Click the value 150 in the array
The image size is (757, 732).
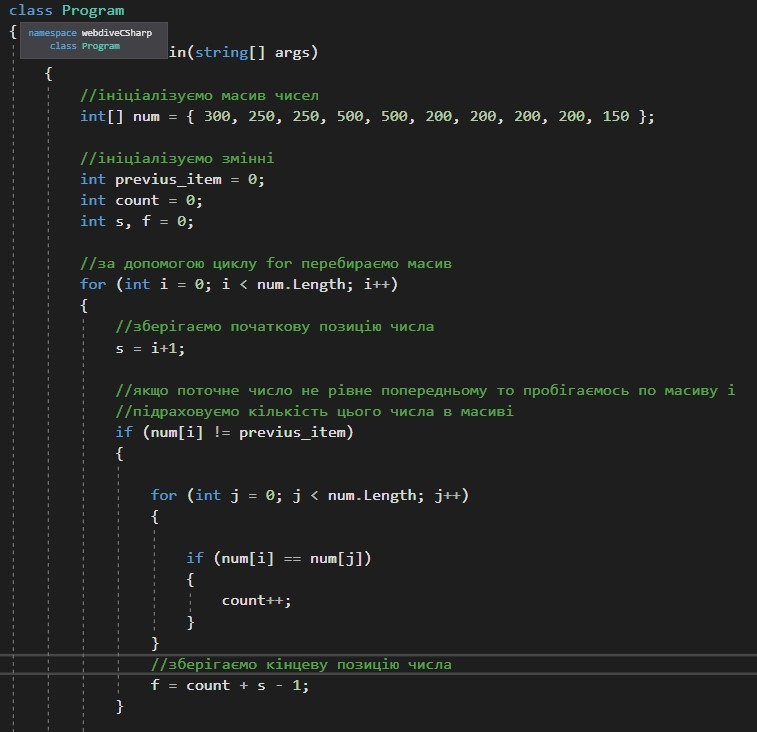[x=616, y=116]
